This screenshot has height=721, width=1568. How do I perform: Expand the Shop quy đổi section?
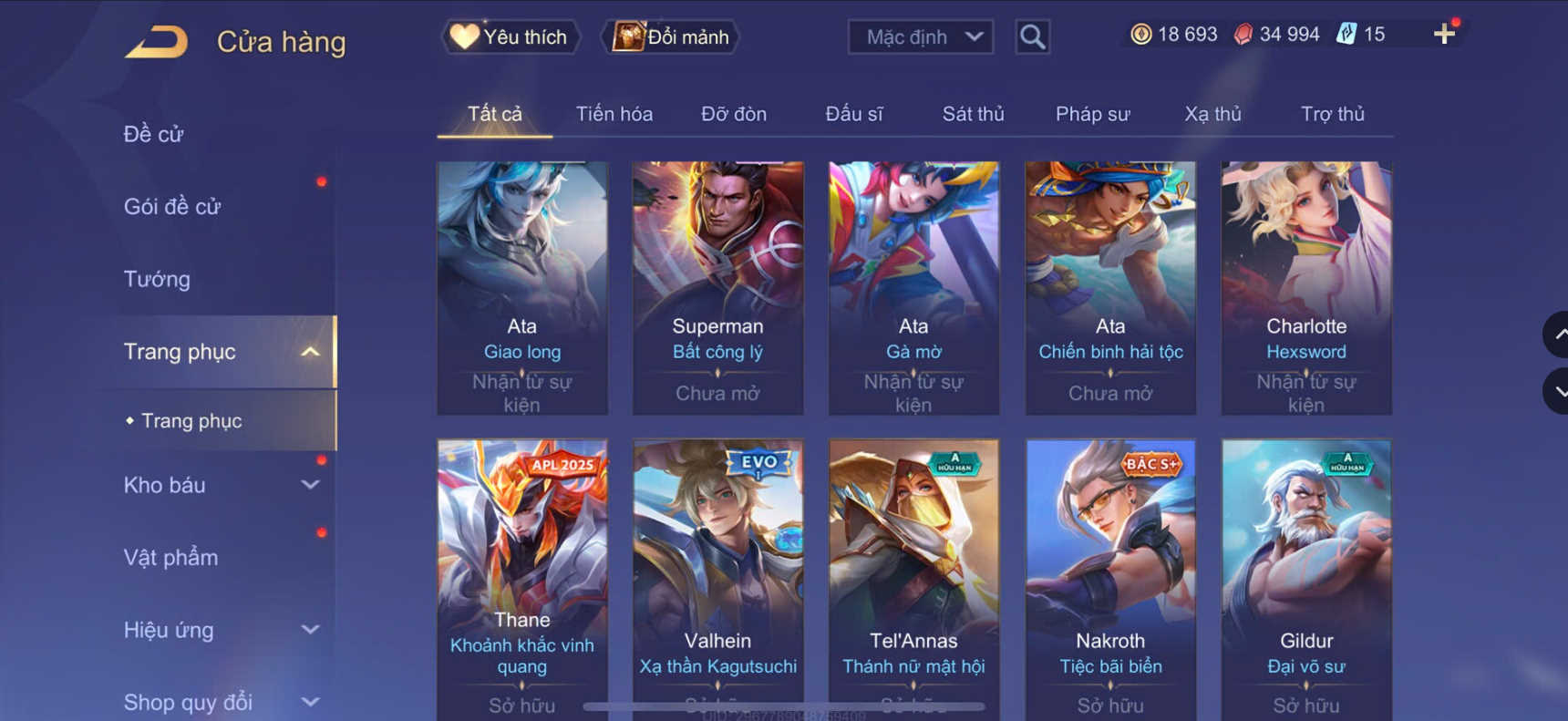[311, 702]
